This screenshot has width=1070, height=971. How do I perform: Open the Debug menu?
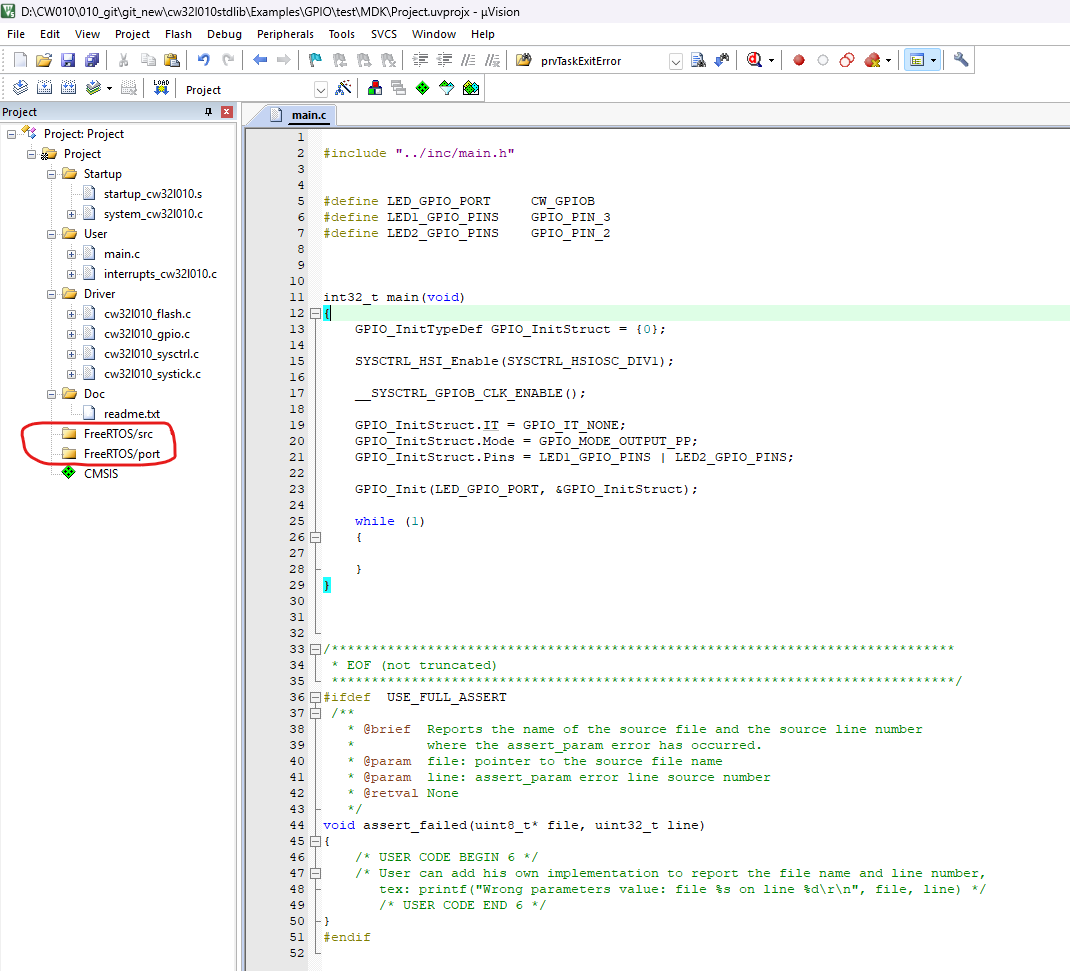click(x=225, y=34)
